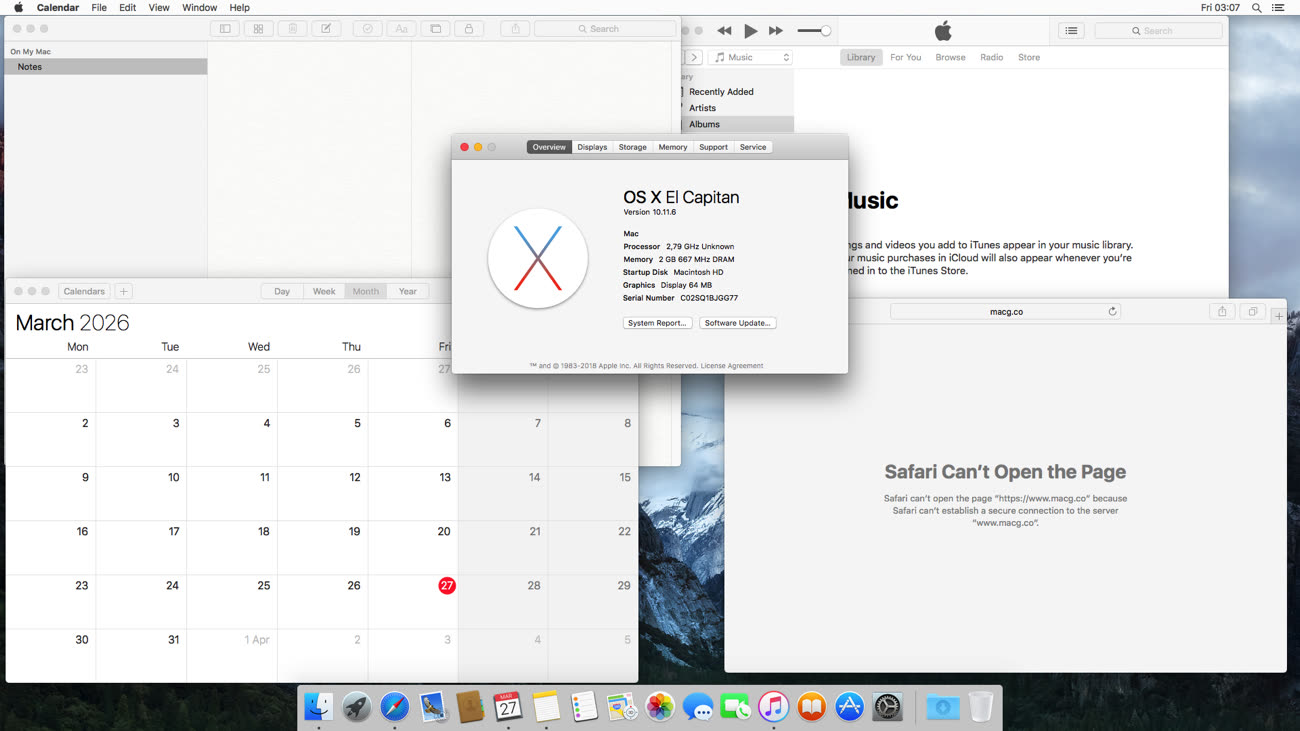The width and height of the screenshot is (1300, 731).
Task: Open the iTunes Up Next list icon
Action: pos(1071,31)
